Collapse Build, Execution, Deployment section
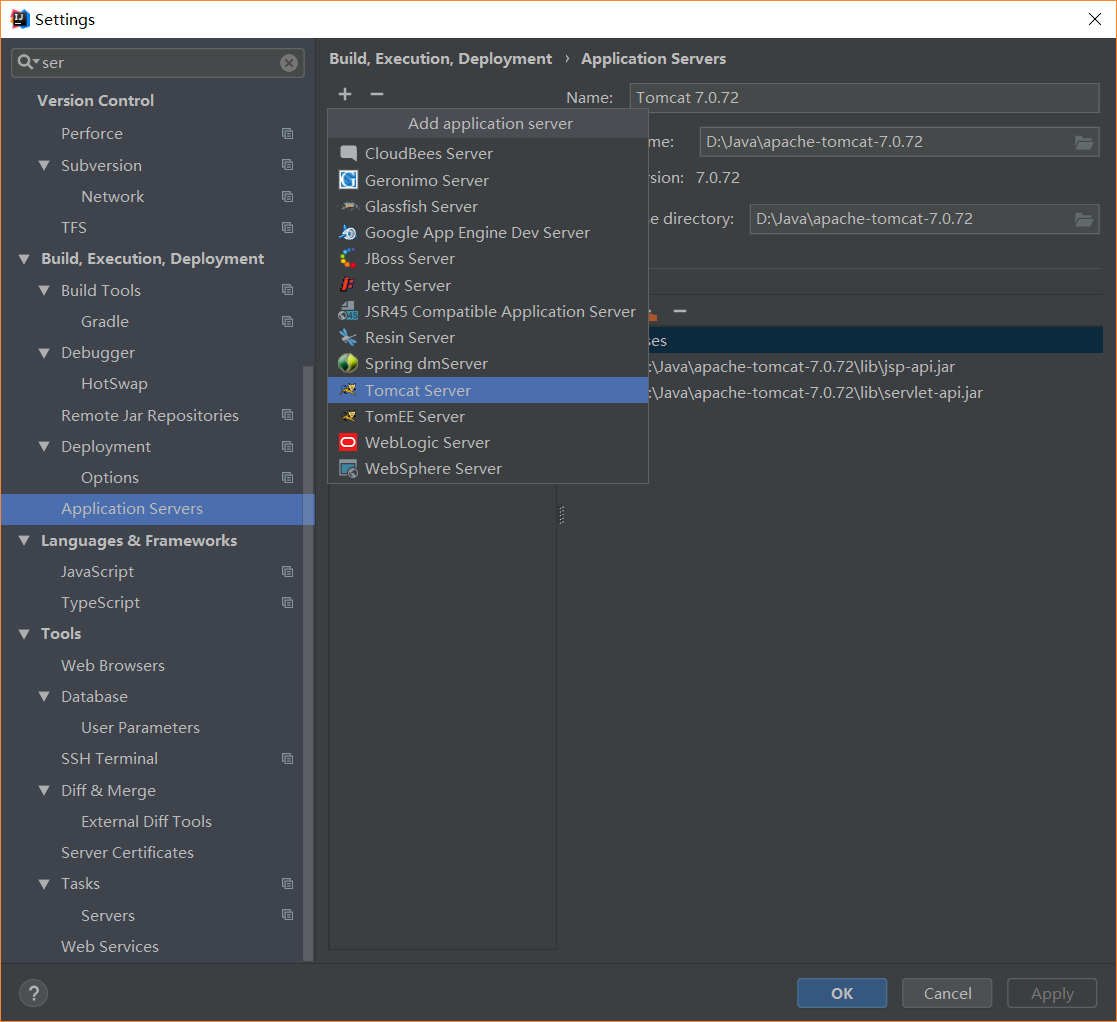Viewport: 1117px width, 1022px height. click(x=24, y=259)
